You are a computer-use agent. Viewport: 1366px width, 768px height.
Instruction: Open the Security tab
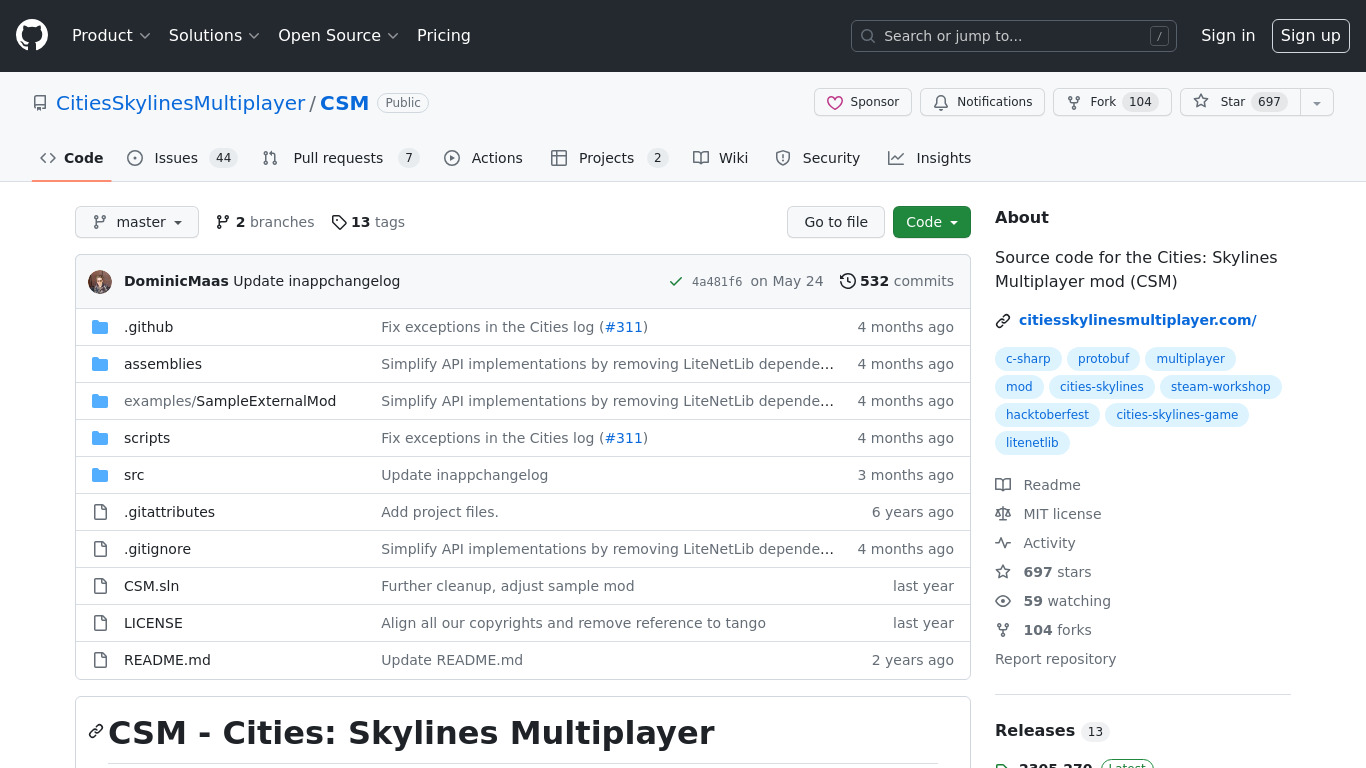pyautogui.click(x=818, y=158)
